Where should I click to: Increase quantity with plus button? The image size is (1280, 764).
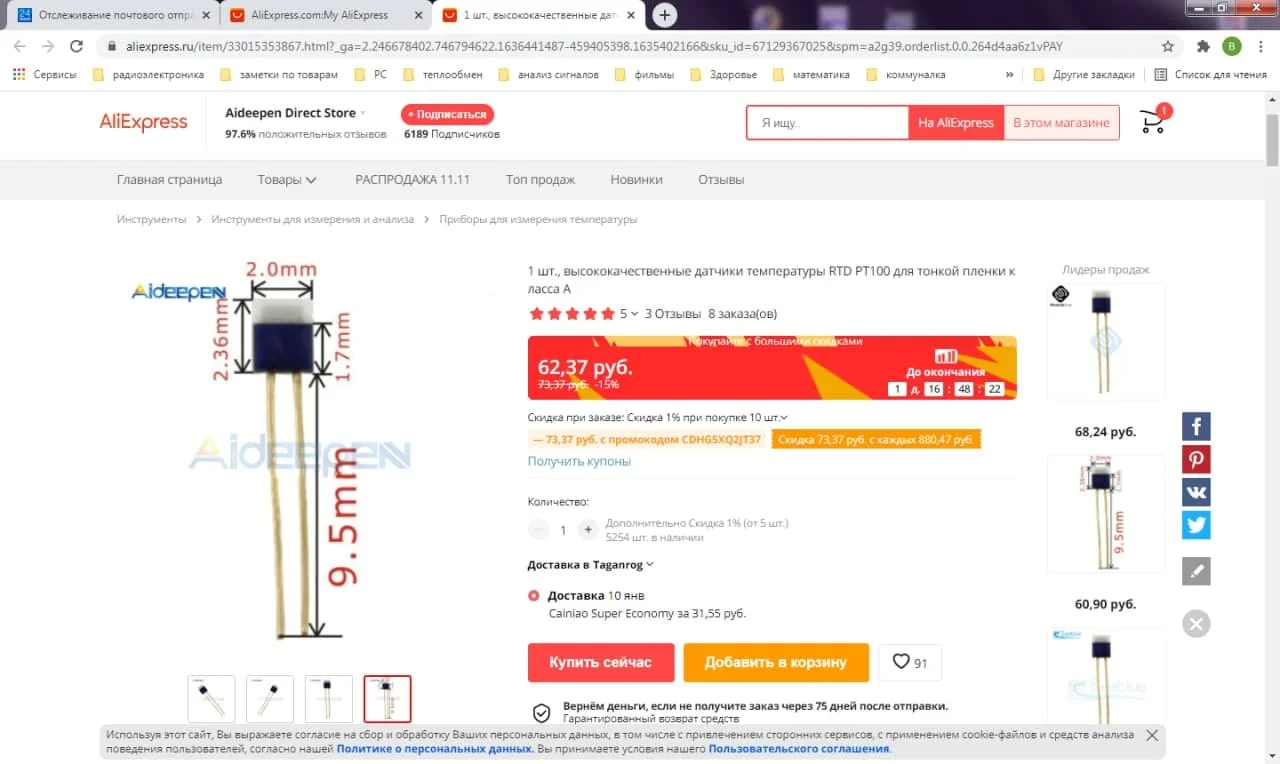(588, 530)
